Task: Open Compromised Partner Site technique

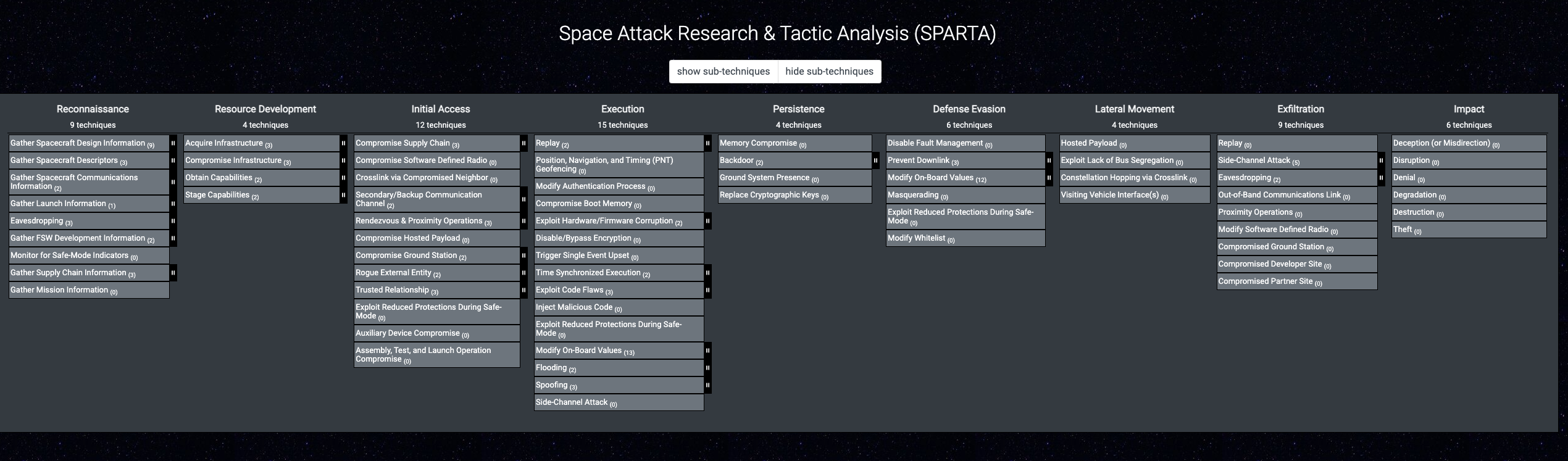Action: click(x=1265, y=281)
